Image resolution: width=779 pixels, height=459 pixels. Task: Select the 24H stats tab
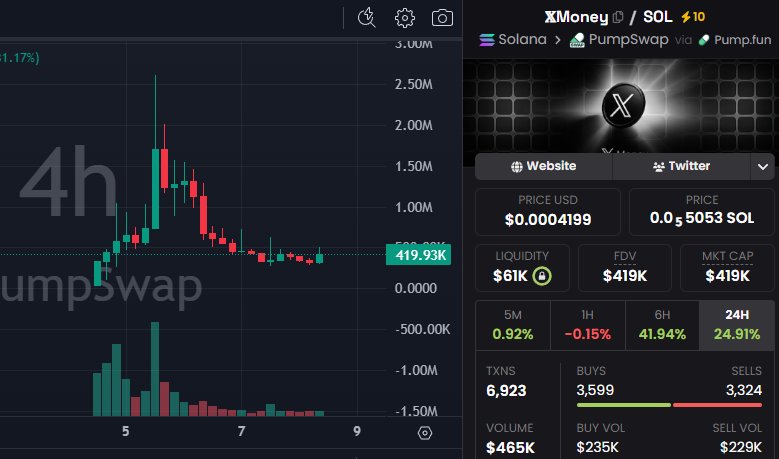(x=737, y=324)
